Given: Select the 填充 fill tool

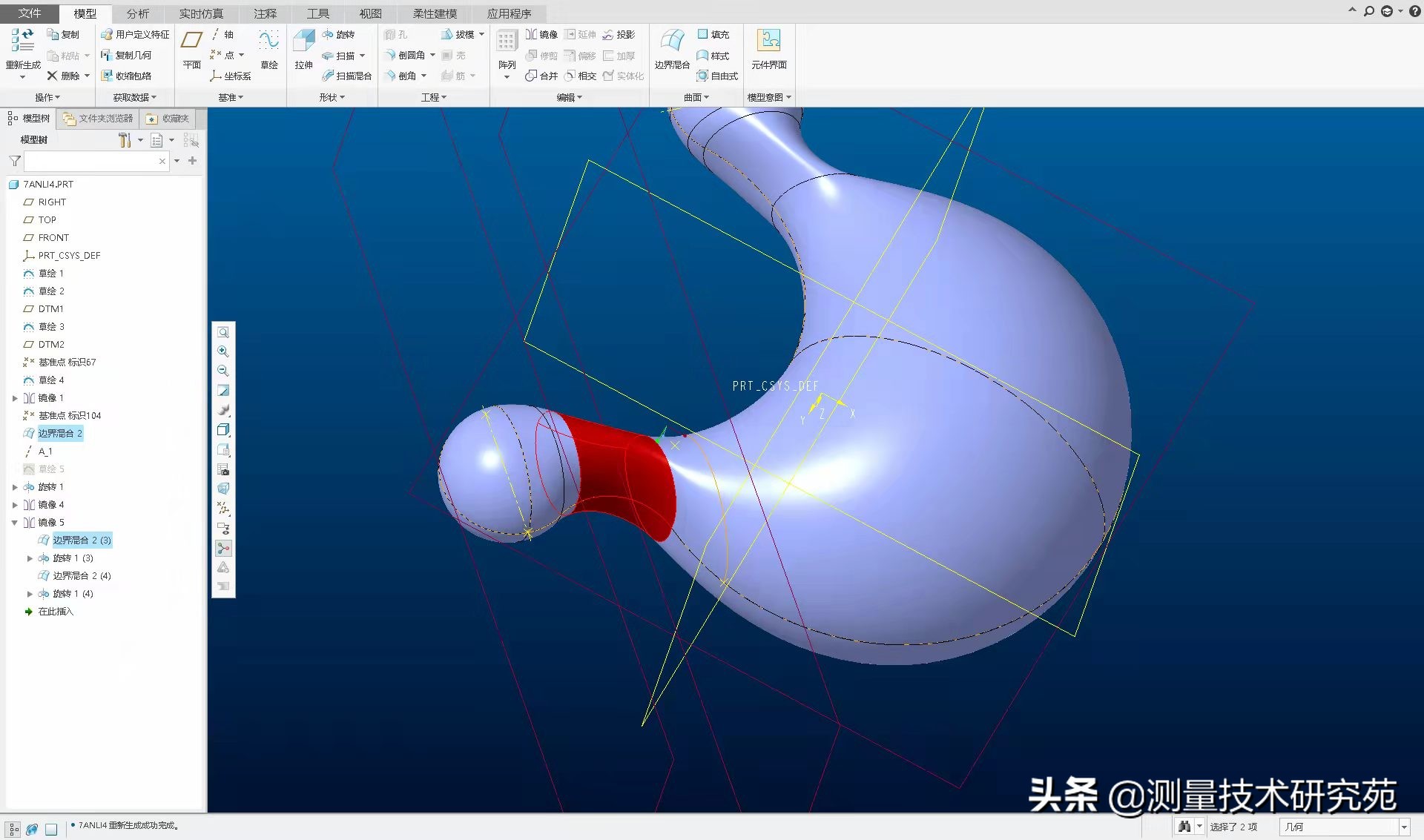Looking at the screenshot, I should click(713, 34).
